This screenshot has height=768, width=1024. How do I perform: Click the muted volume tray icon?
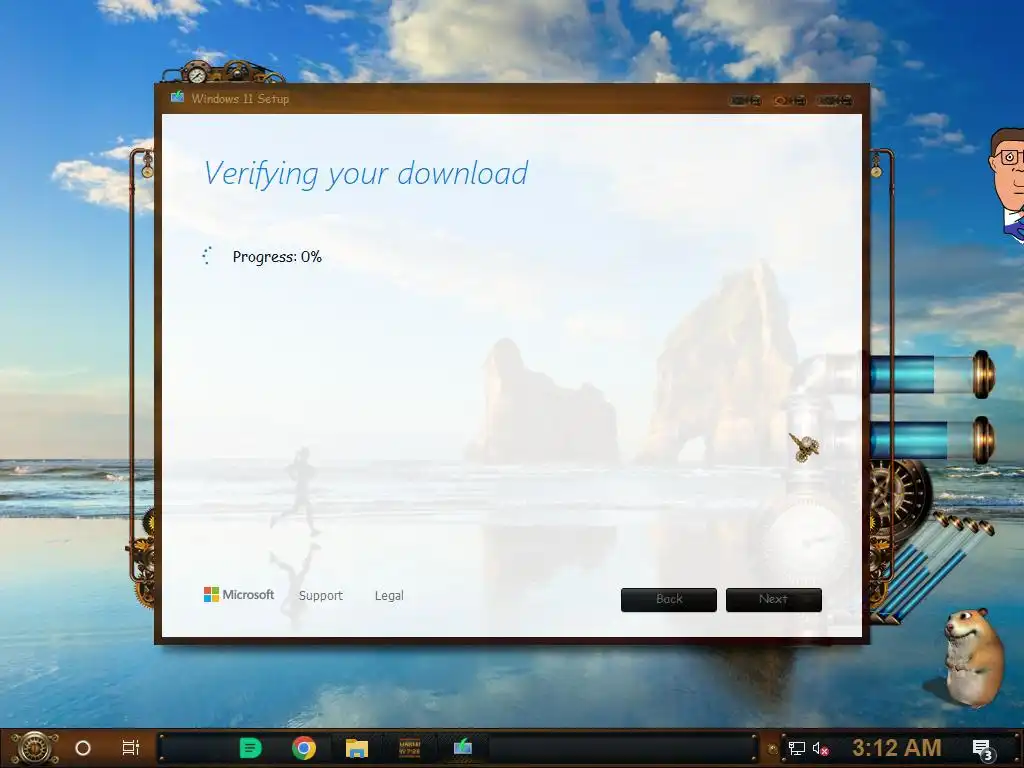pyautogui.click(x=821, y=748)
